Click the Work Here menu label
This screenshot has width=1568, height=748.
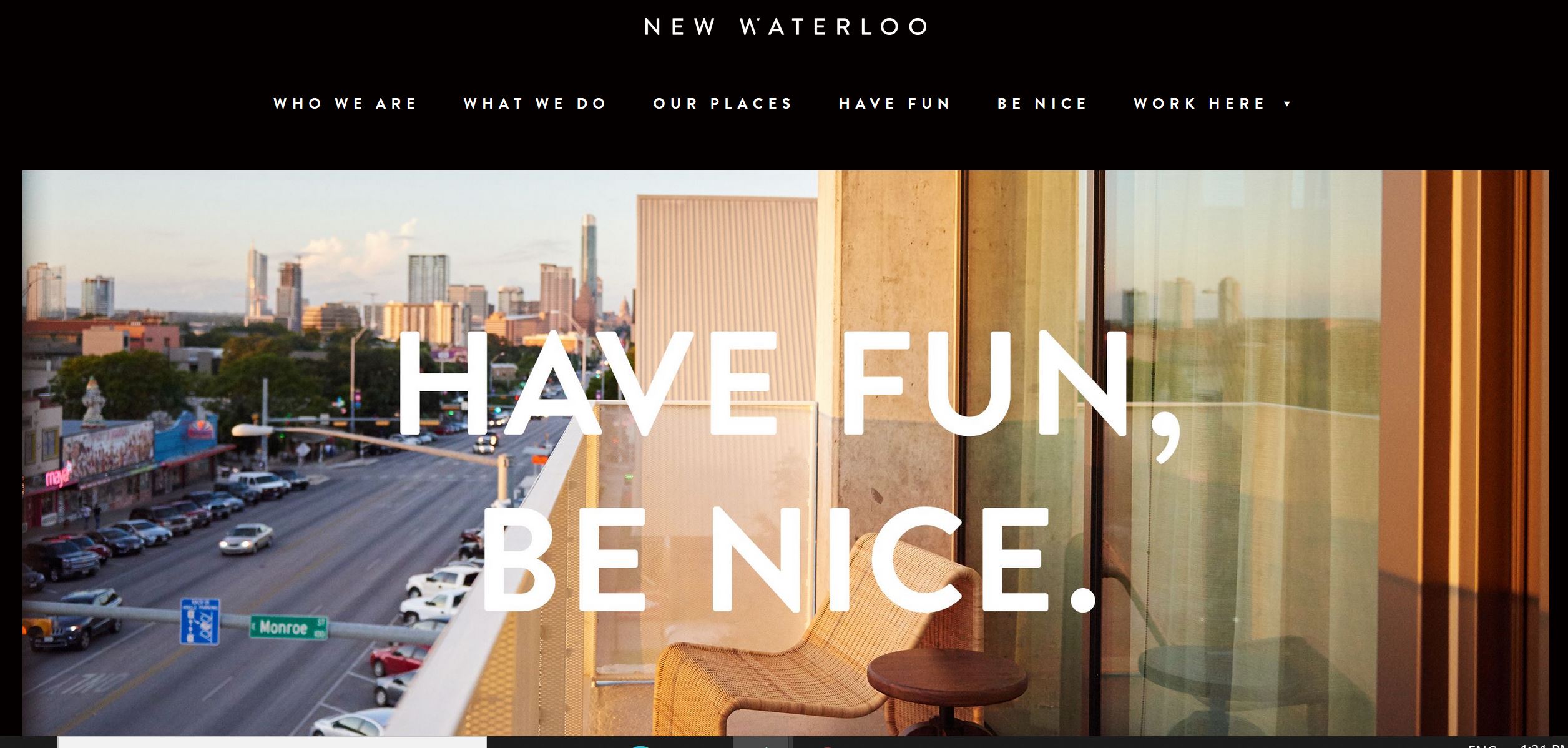click(1200, 104)
